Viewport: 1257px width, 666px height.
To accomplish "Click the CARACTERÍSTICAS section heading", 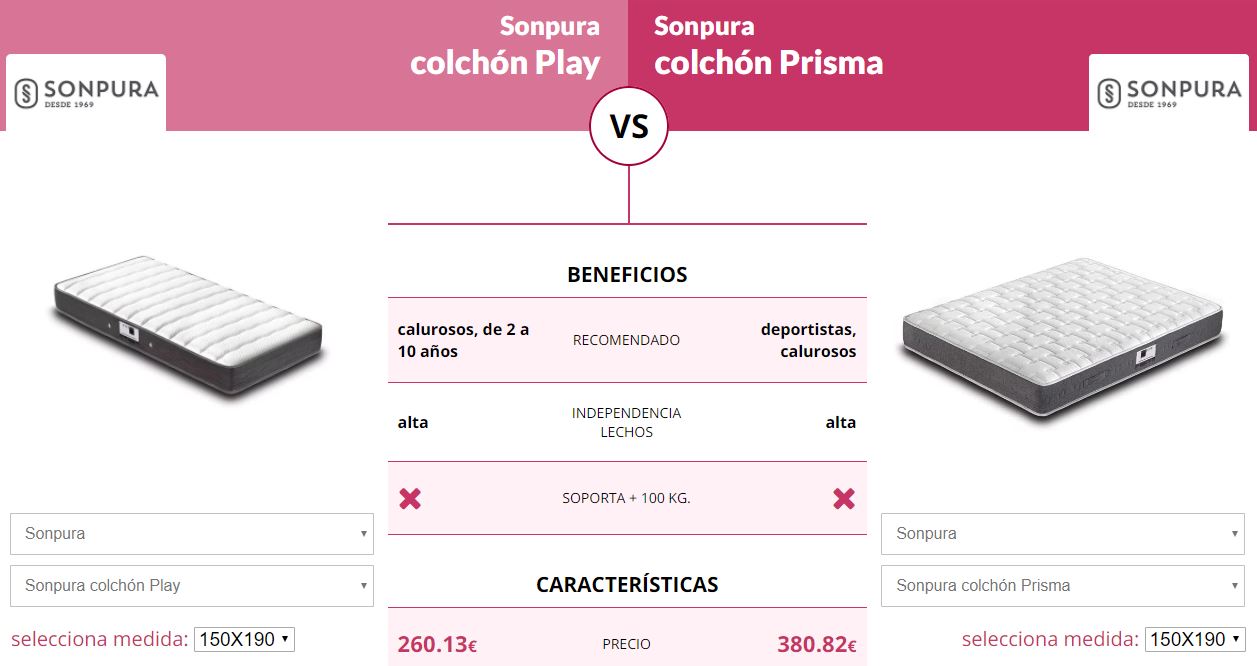I will point(627,585).
